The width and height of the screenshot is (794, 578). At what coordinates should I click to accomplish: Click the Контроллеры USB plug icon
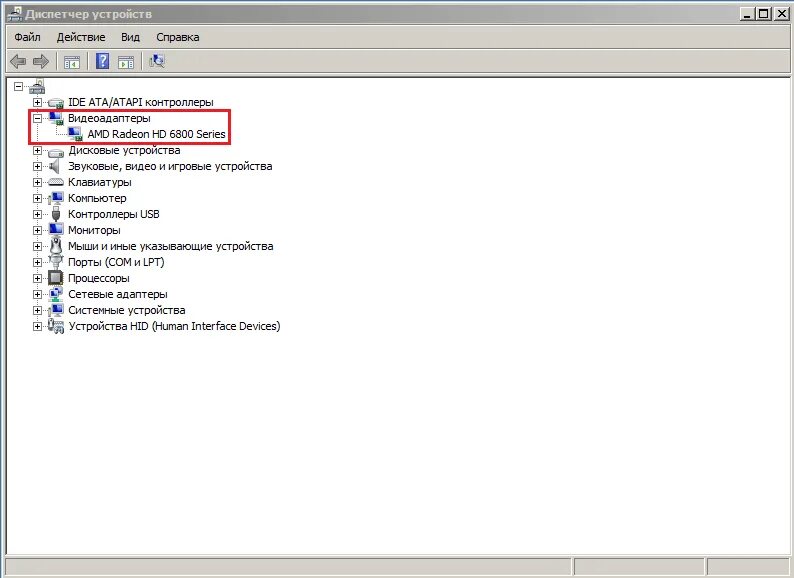(x=56, y=214)
